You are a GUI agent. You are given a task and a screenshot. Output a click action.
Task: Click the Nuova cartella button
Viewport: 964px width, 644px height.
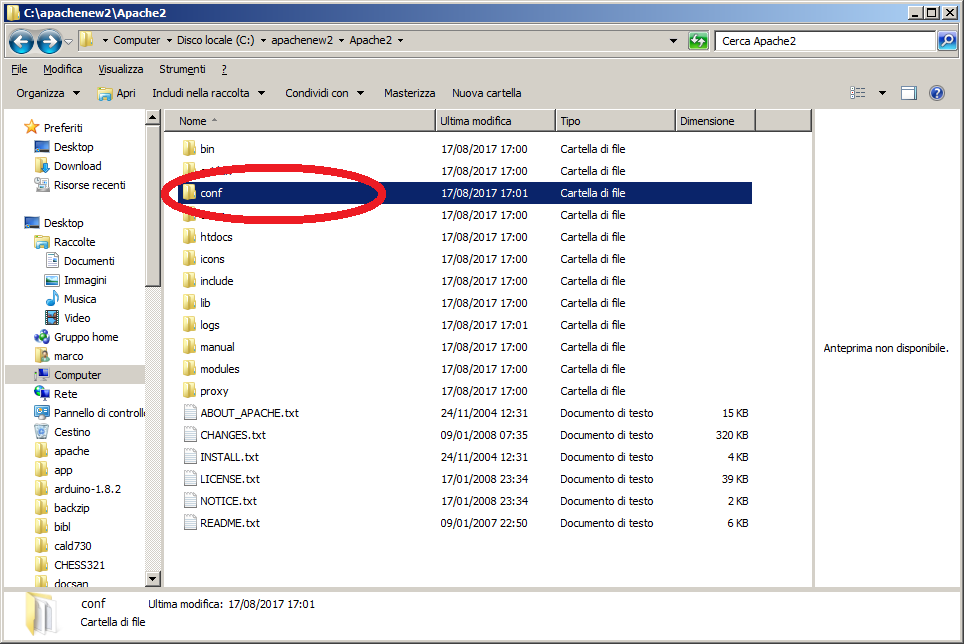[x=486, y=93]
